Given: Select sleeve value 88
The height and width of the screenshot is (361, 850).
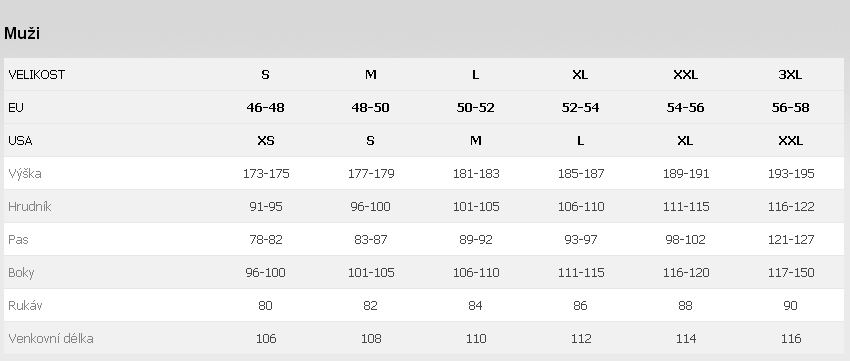Looking at the screenshot, I should [685, 306].
